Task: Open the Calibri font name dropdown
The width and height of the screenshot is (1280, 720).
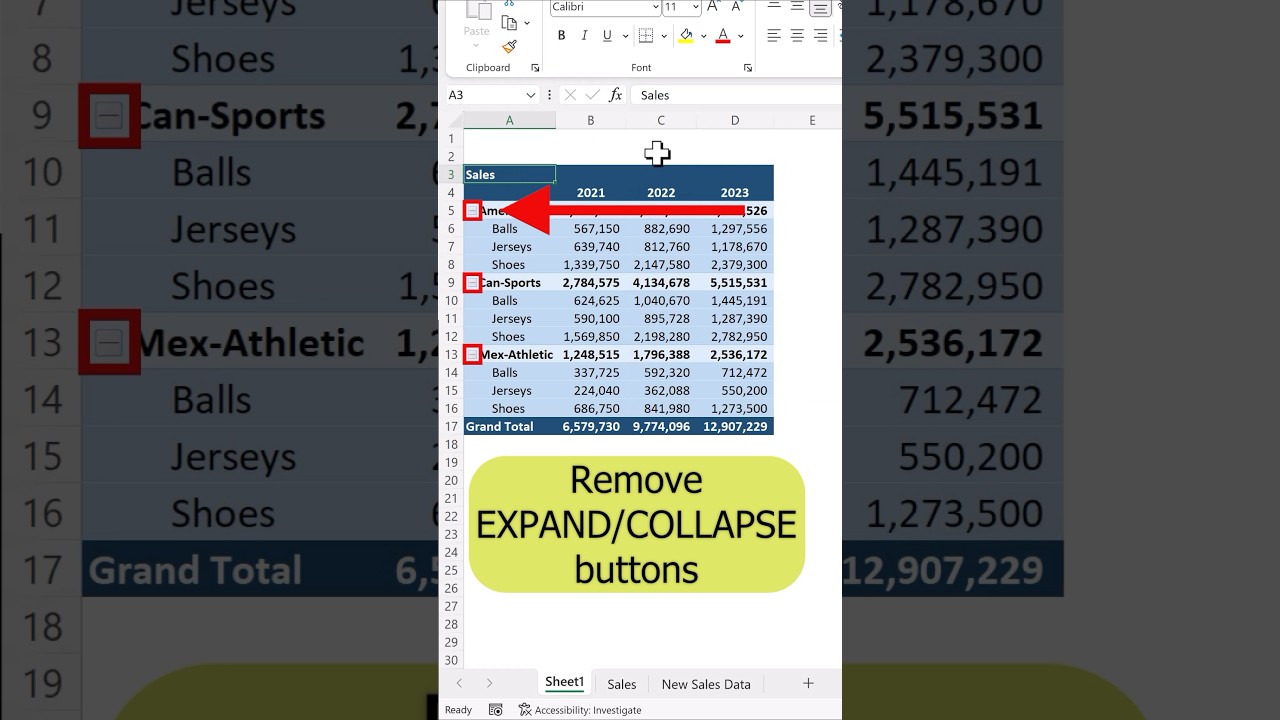Action: click(x=656, y=7)
